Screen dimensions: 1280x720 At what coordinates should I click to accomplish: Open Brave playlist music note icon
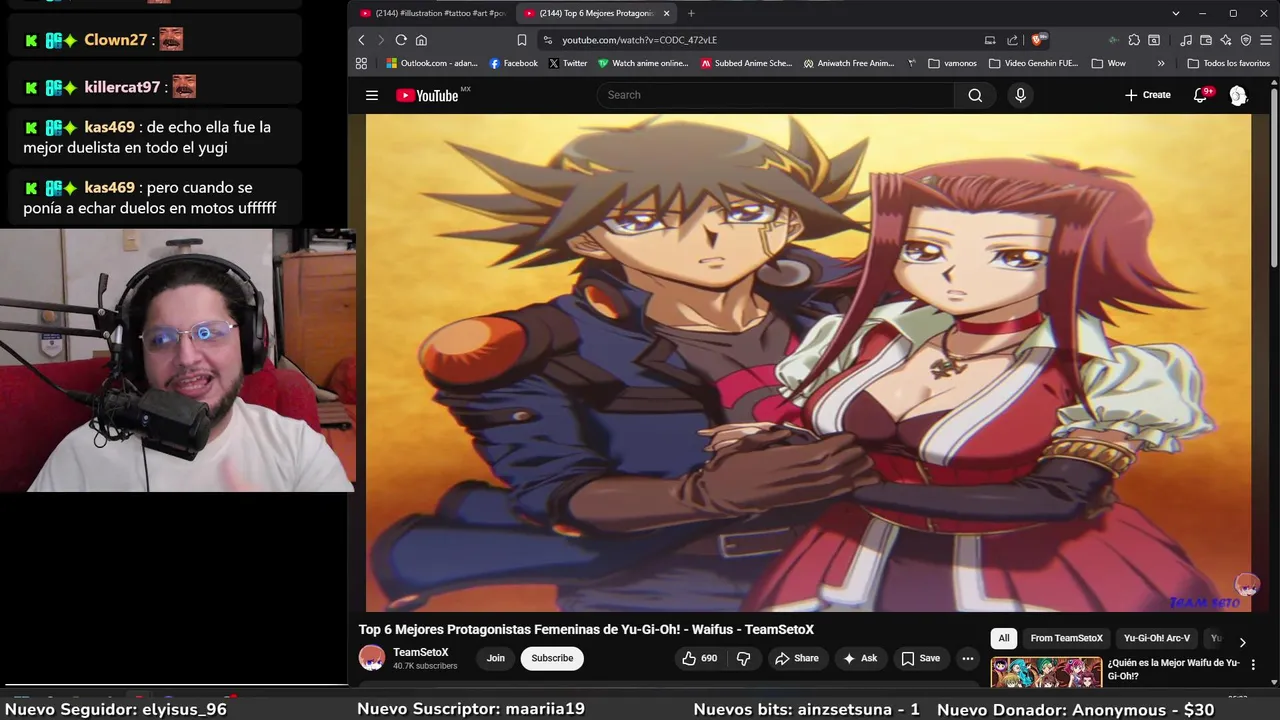1186,40
